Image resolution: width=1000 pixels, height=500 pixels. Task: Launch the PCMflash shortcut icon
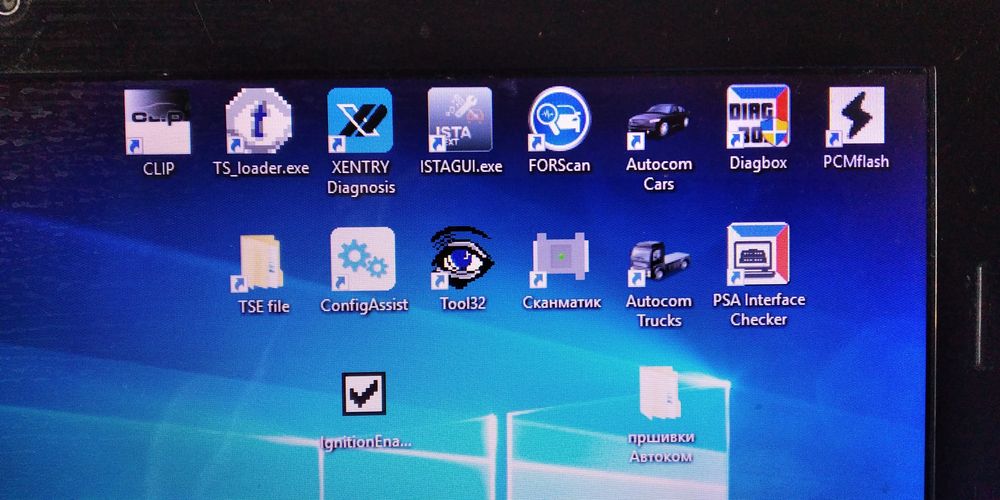[857, 115]
